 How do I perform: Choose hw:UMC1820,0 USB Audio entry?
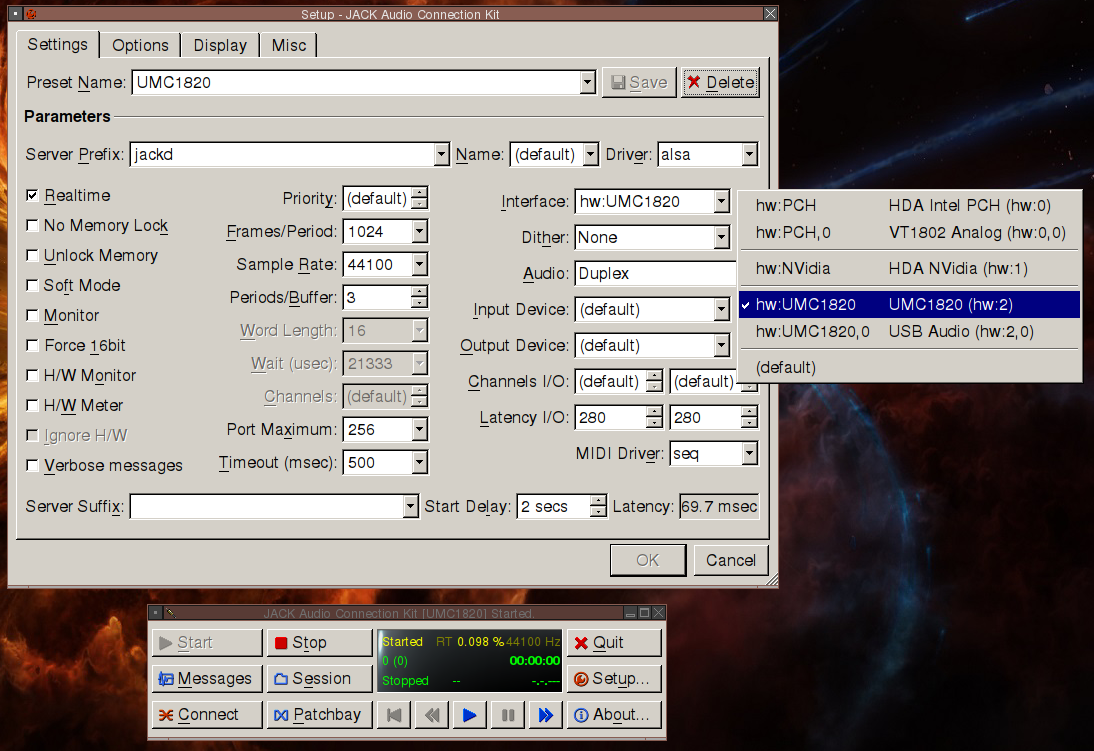point(909,332)
